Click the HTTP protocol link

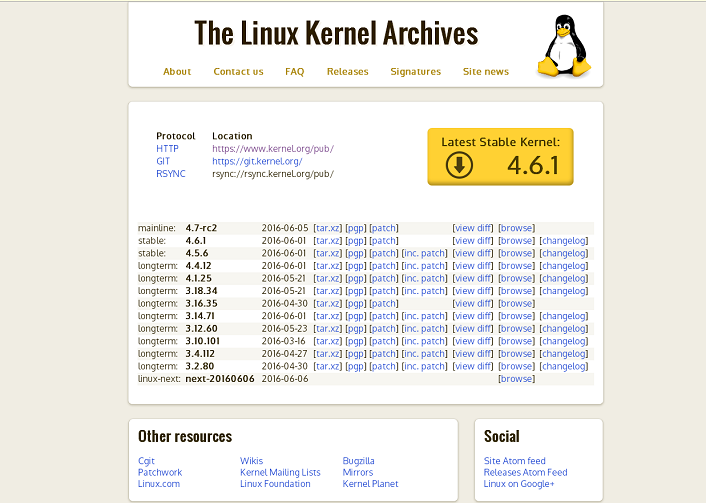[x=167, y=149]
